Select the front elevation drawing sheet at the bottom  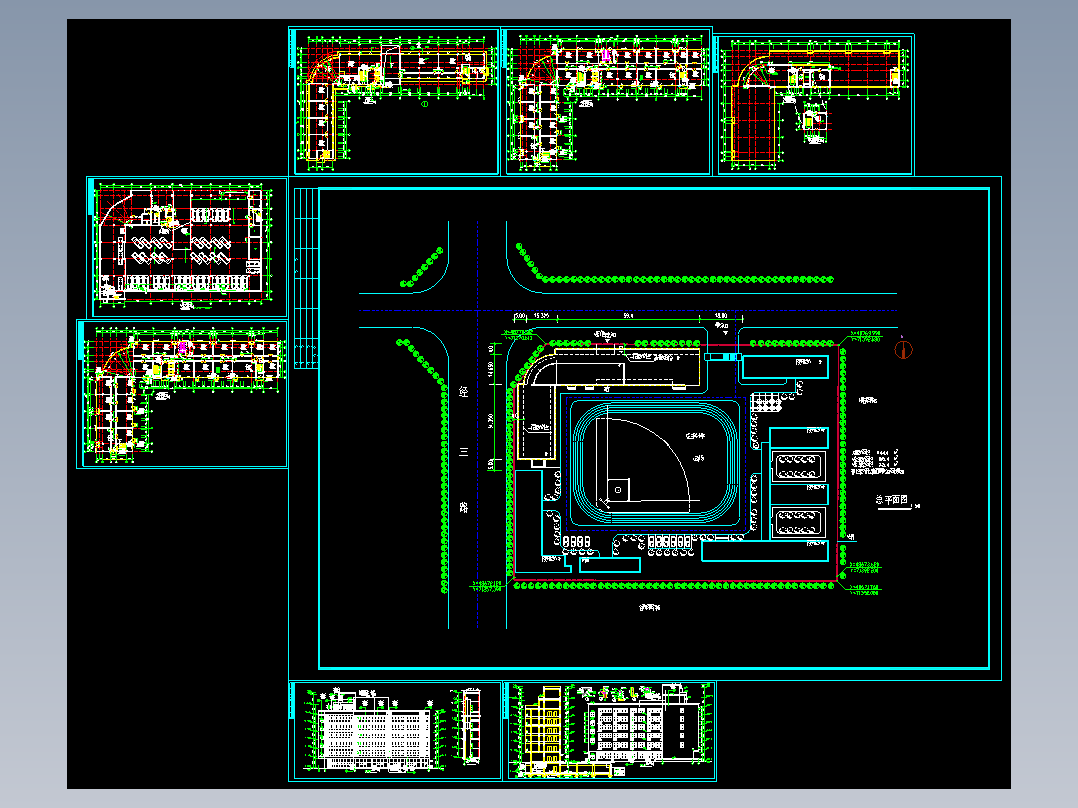(x=395, y=731)
